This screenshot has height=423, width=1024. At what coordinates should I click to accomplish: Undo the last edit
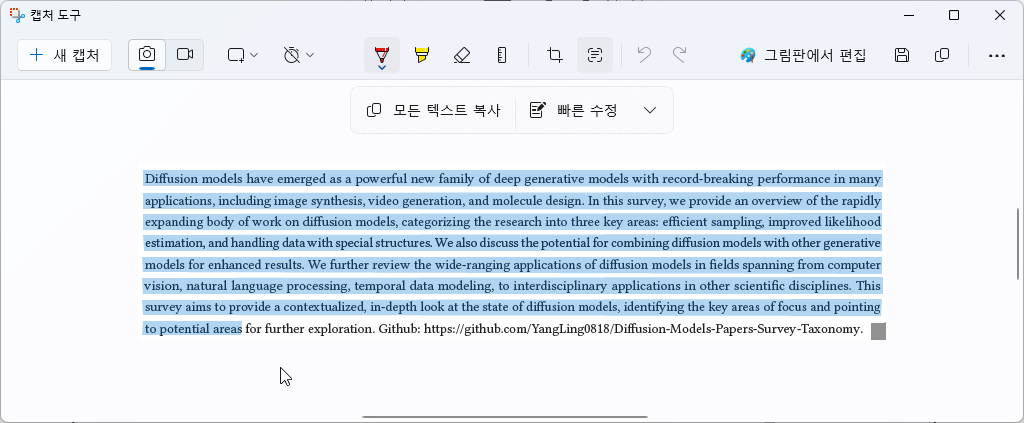click(644, 55)
